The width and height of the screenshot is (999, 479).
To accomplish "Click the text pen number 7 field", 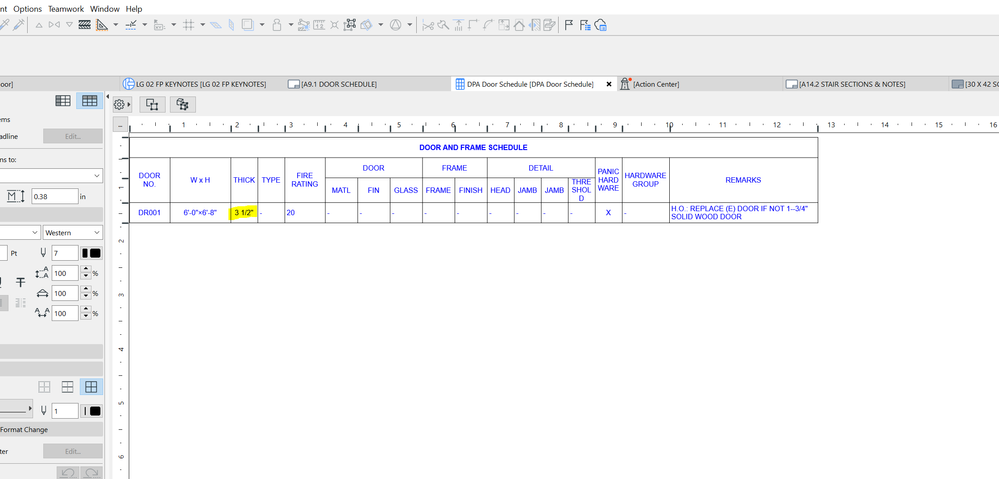I will [x=65, y=254].
